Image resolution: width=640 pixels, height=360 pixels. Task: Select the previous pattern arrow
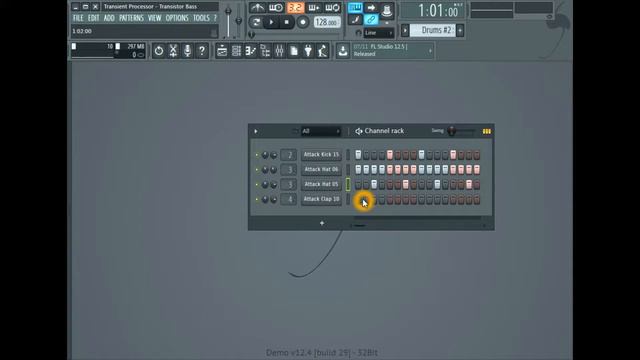(405, 30)
